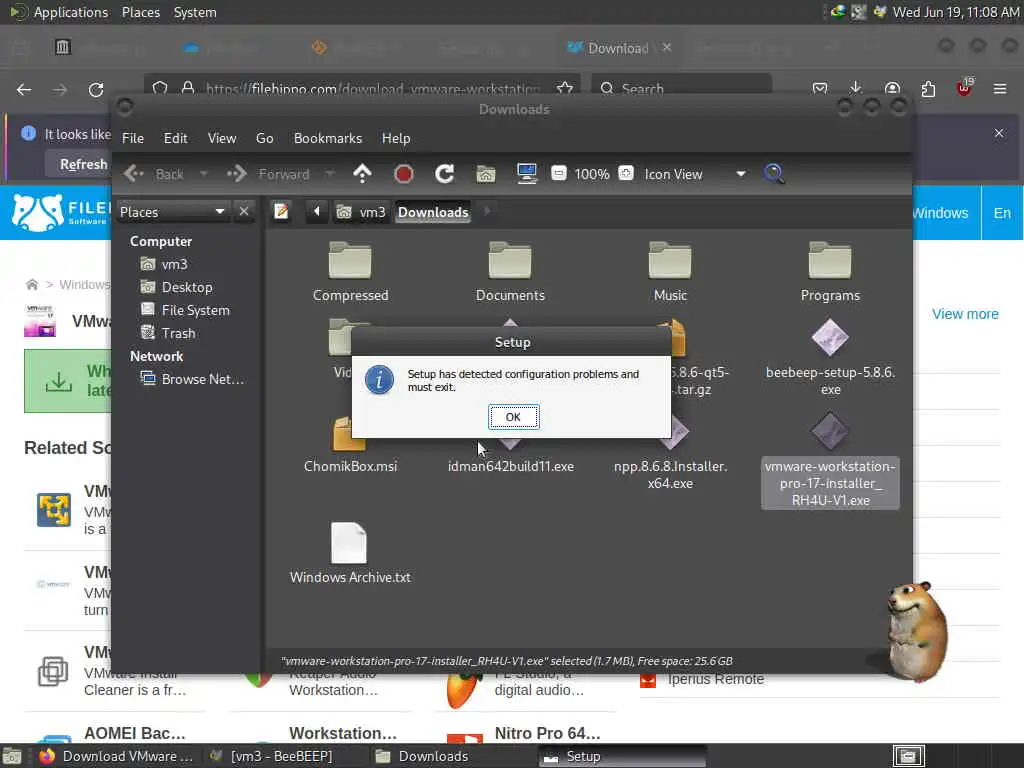Open the Places sidebar dropdown
The width and height of the screenshot is (1024, 768).
tap(172, 212)
